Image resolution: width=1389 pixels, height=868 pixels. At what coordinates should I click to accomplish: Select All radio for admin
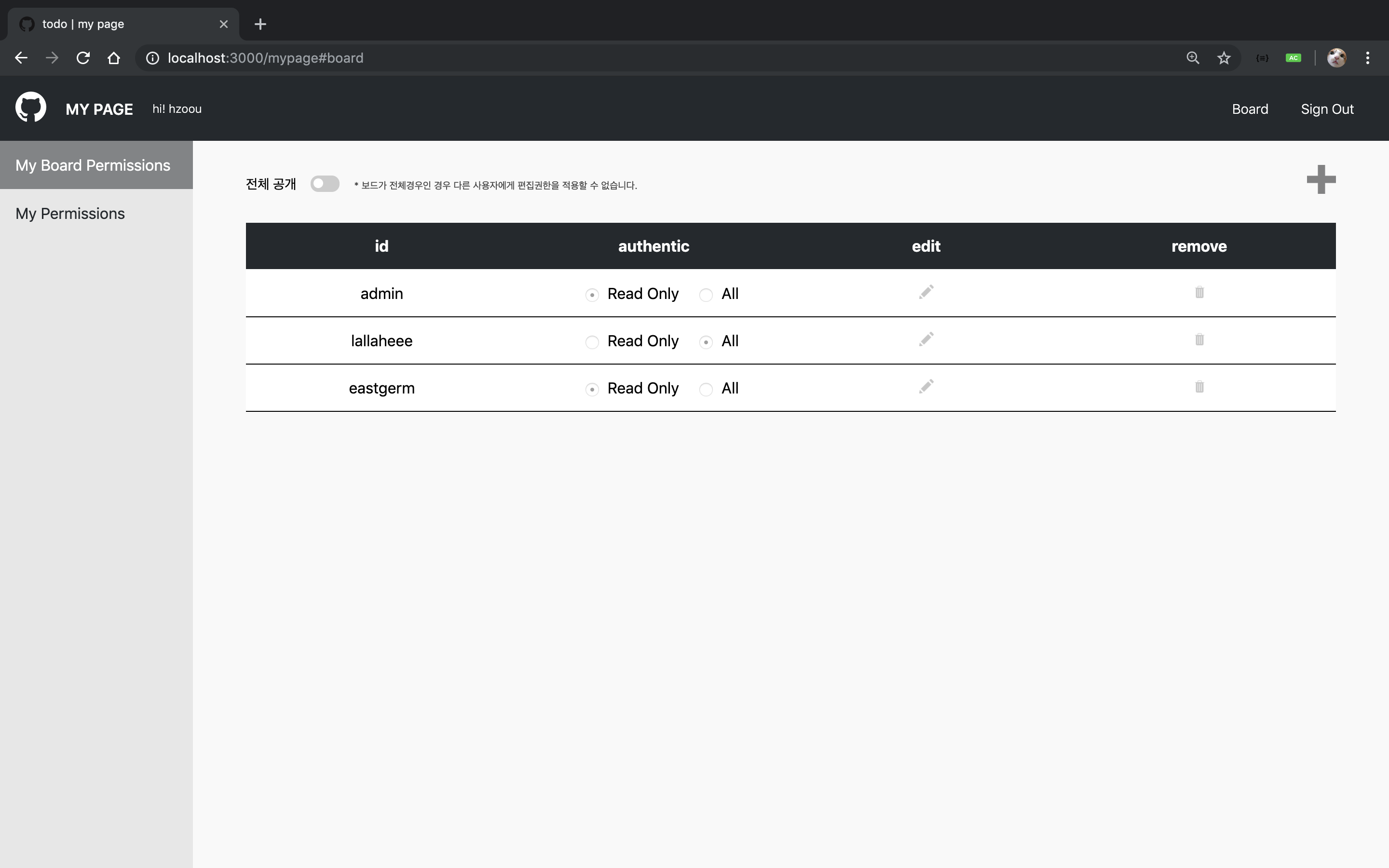tap(706, 295)
